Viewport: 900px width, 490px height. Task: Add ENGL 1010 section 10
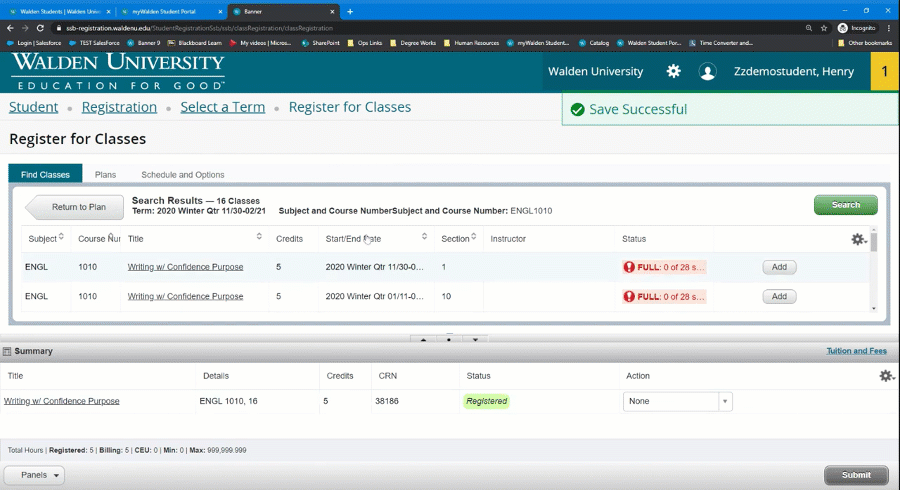coord(779,296)
